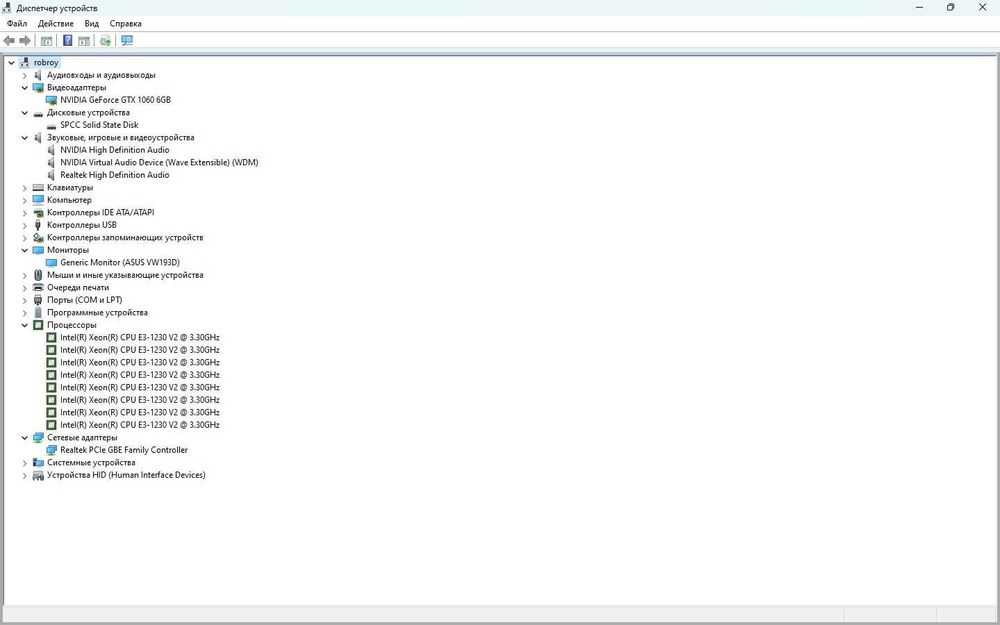Select the Realtek High Definition Audio device
Screen dimensions: 1000x625
pos(115,175)
